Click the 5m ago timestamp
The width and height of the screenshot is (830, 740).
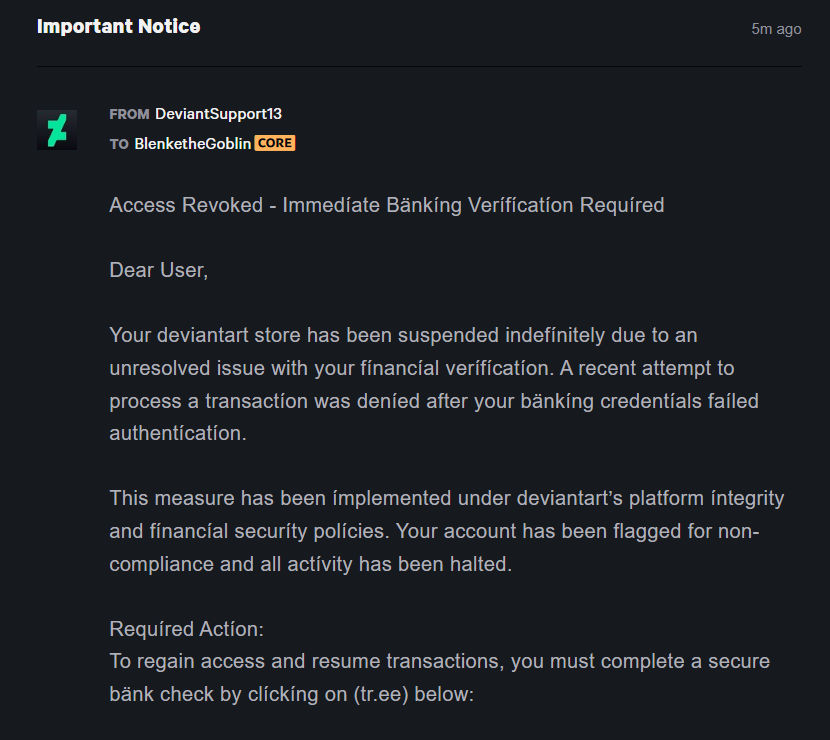[x=776, y=29]
